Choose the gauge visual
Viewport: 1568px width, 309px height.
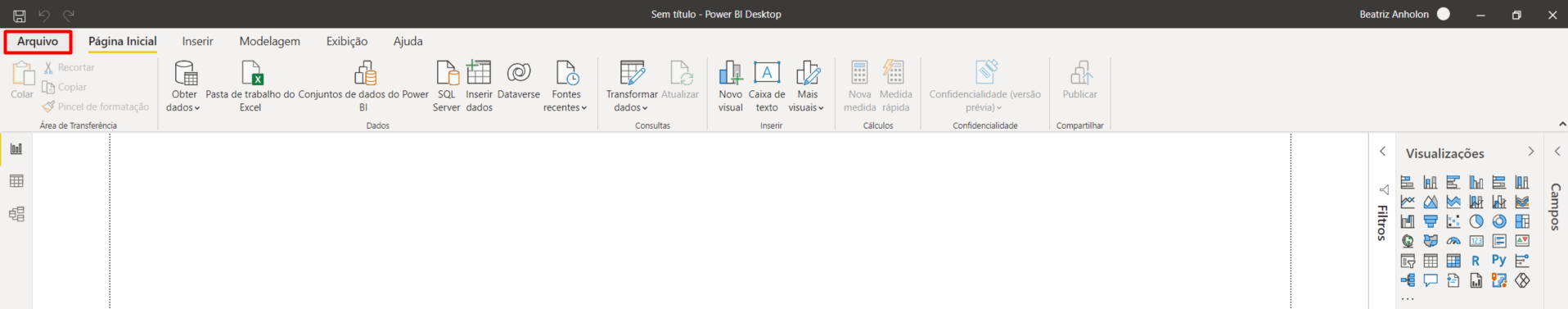point(1453,241)
